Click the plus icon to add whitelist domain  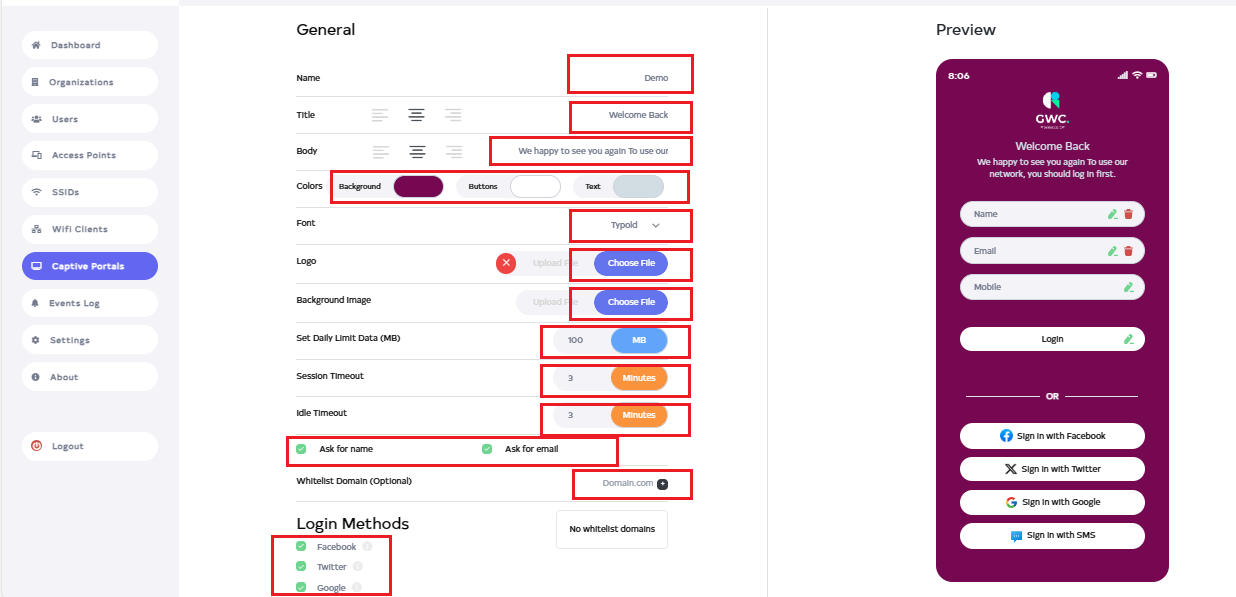coord(662,484)
